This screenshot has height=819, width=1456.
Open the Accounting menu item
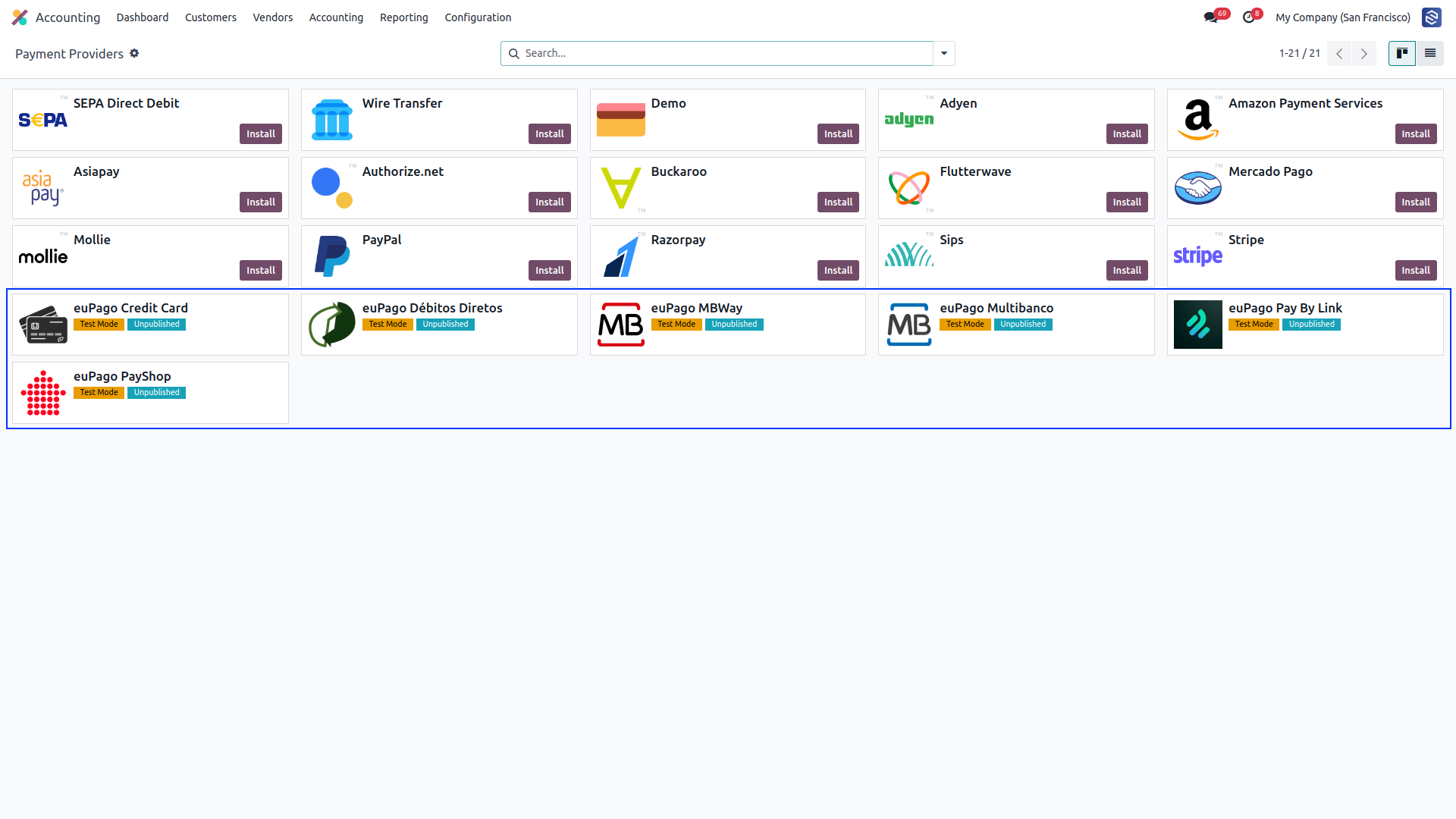pos(336,17)
